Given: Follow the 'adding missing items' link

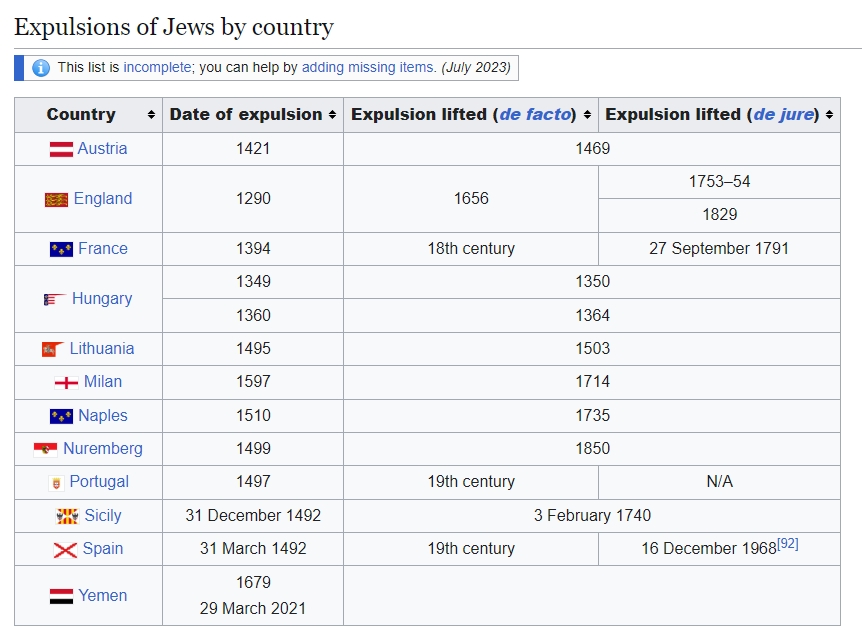Looking at the screenshot, I should point(368,68).
